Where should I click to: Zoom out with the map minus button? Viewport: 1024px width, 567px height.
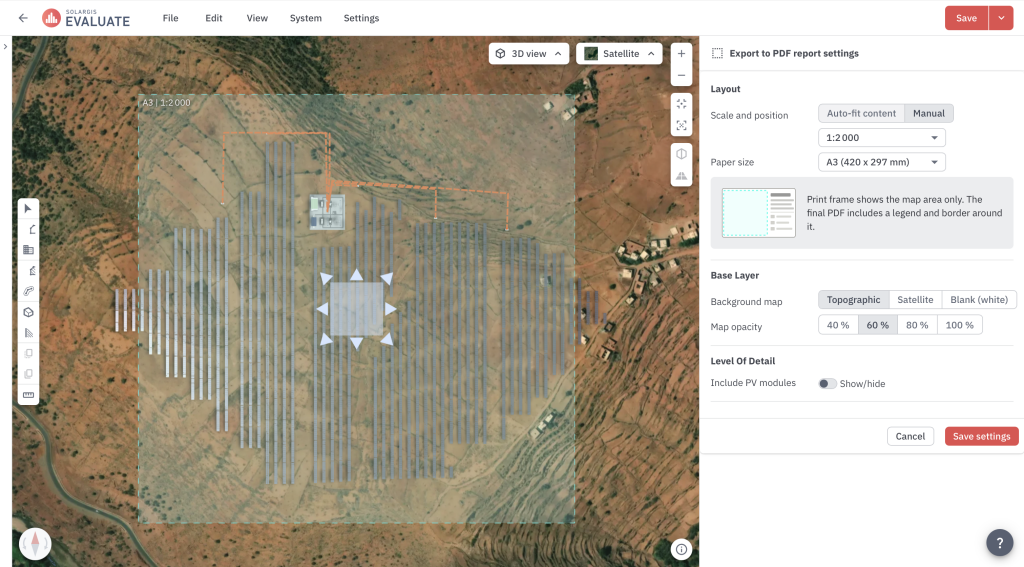681,75
